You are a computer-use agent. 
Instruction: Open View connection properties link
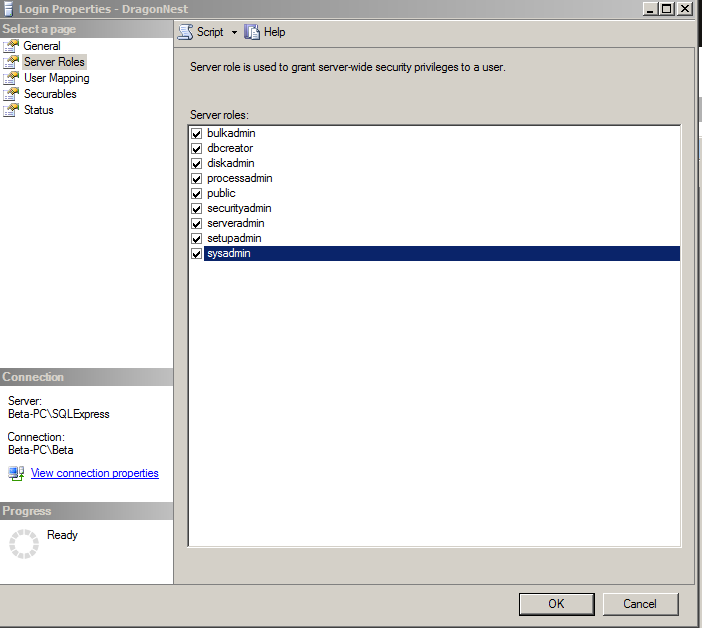coord(94,473)
